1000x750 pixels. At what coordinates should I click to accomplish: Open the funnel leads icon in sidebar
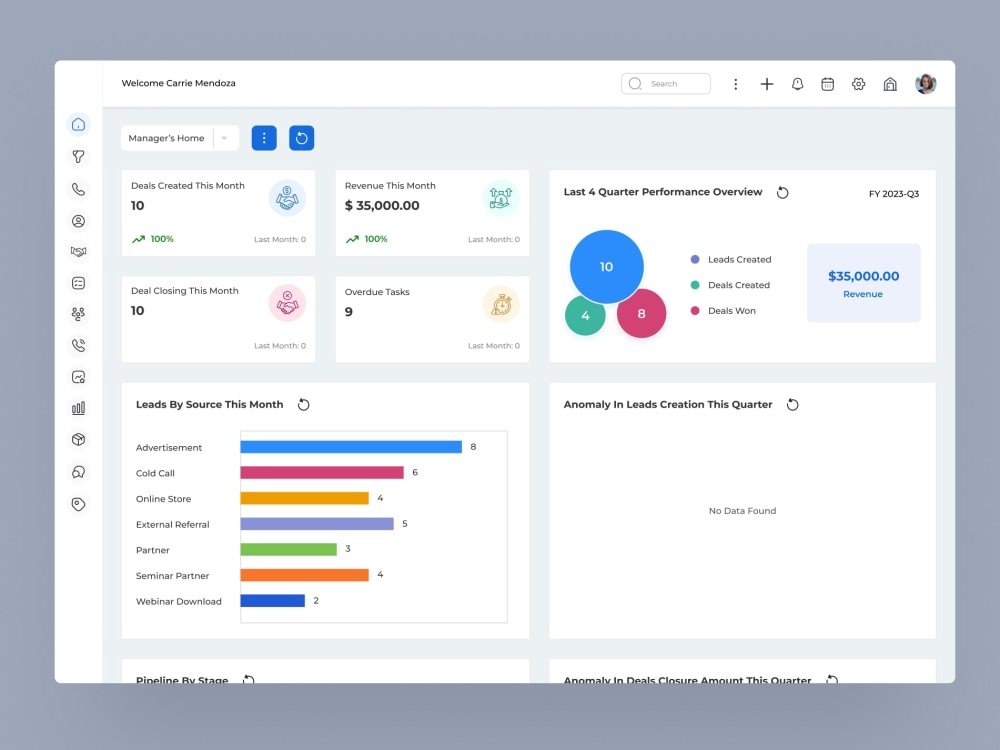point(78,156)
